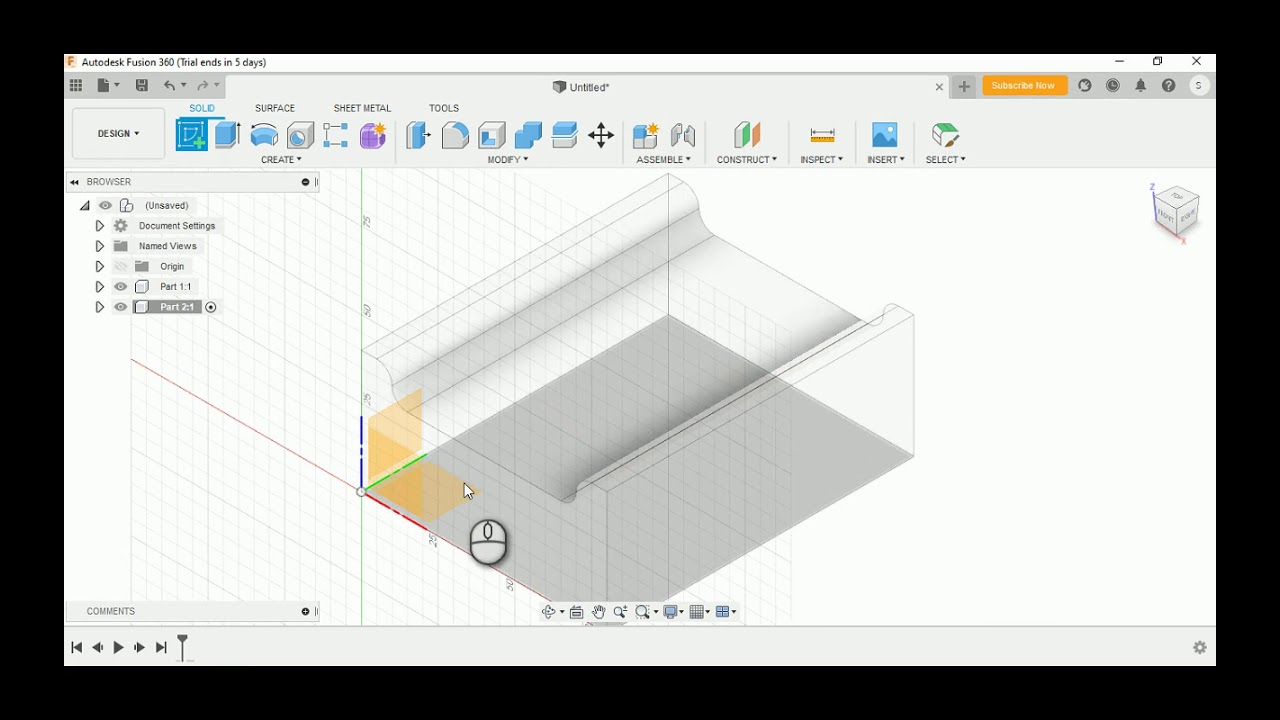Select the Extrude tool
The height and width of the screenshot is (720, 1280).
point(228,135)
